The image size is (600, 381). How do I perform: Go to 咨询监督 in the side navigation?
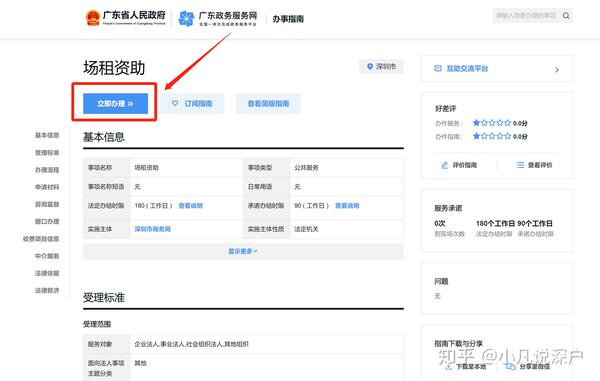(47, 204)
